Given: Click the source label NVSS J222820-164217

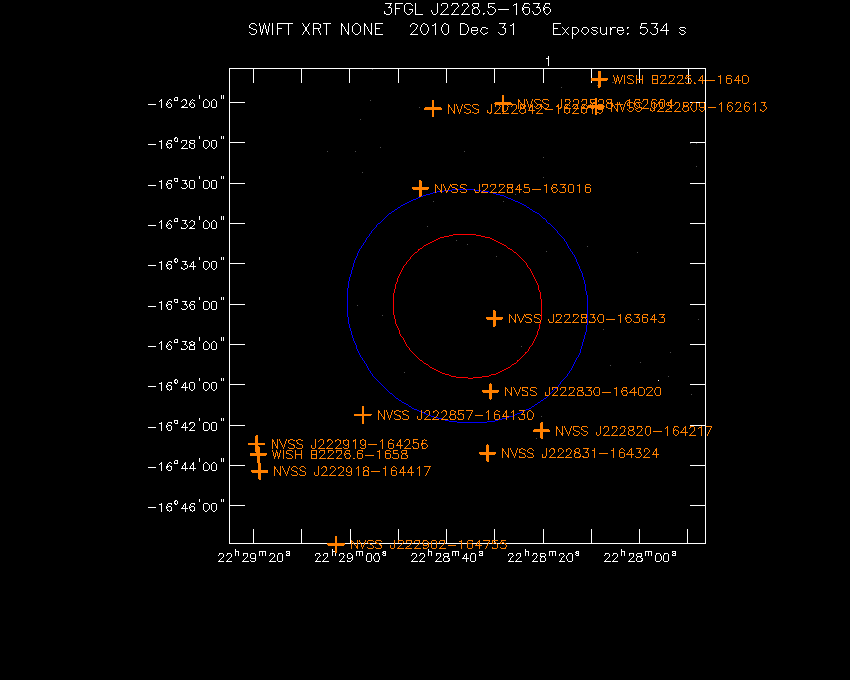Looking at the screenshot, I should pyautogui.click(x=634, y=431).
